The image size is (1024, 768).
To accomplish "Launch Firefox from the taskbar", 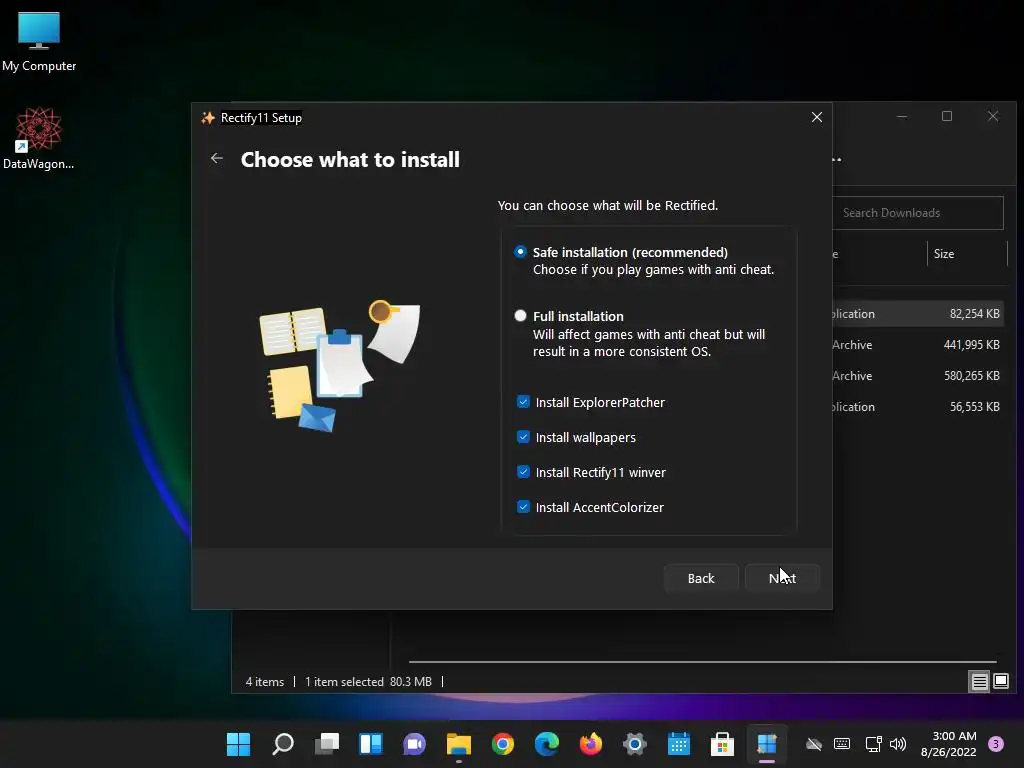I will coord(590,744).
